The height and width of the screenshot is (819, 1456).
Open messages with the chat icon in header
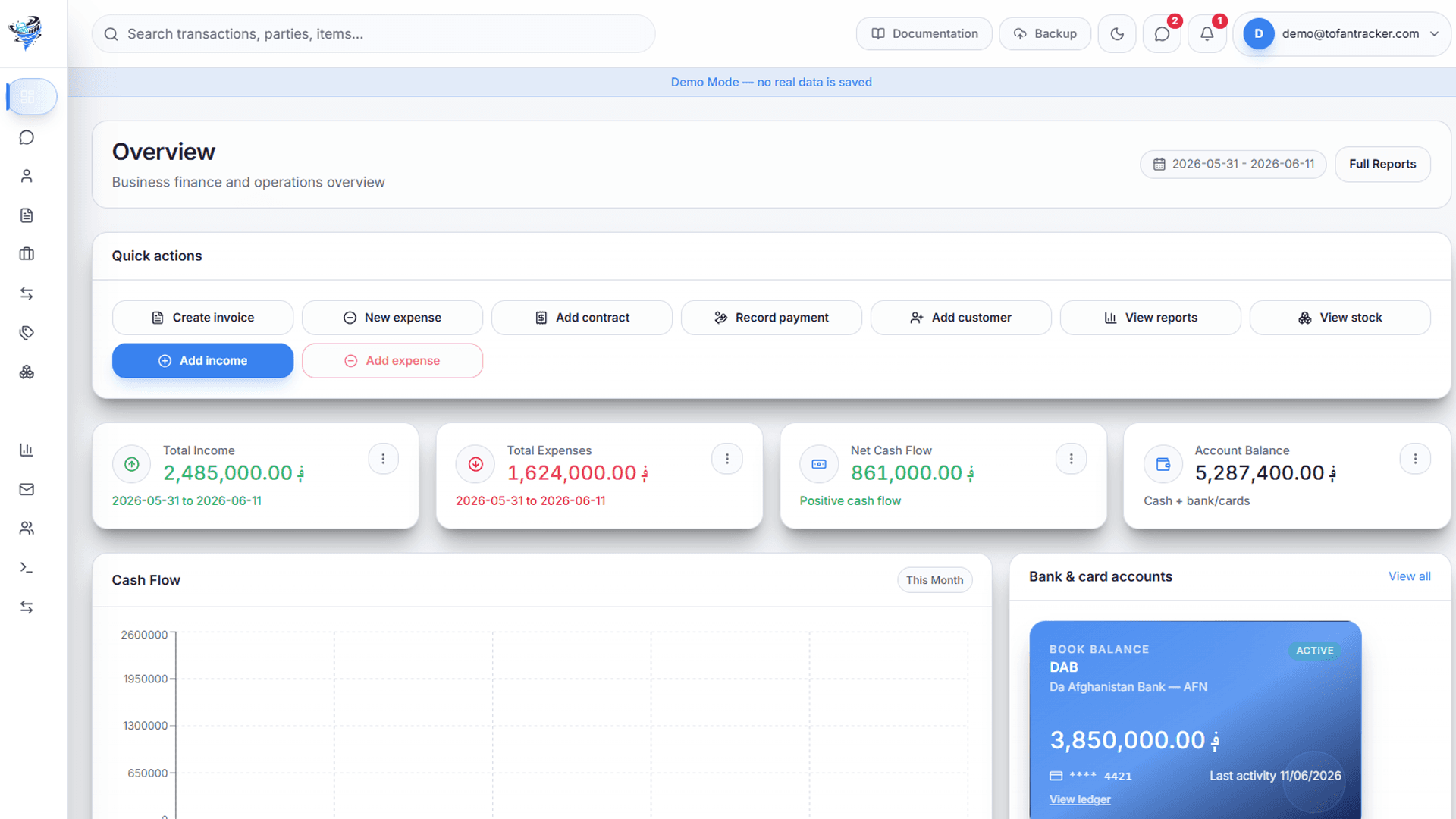[1162, 34]
